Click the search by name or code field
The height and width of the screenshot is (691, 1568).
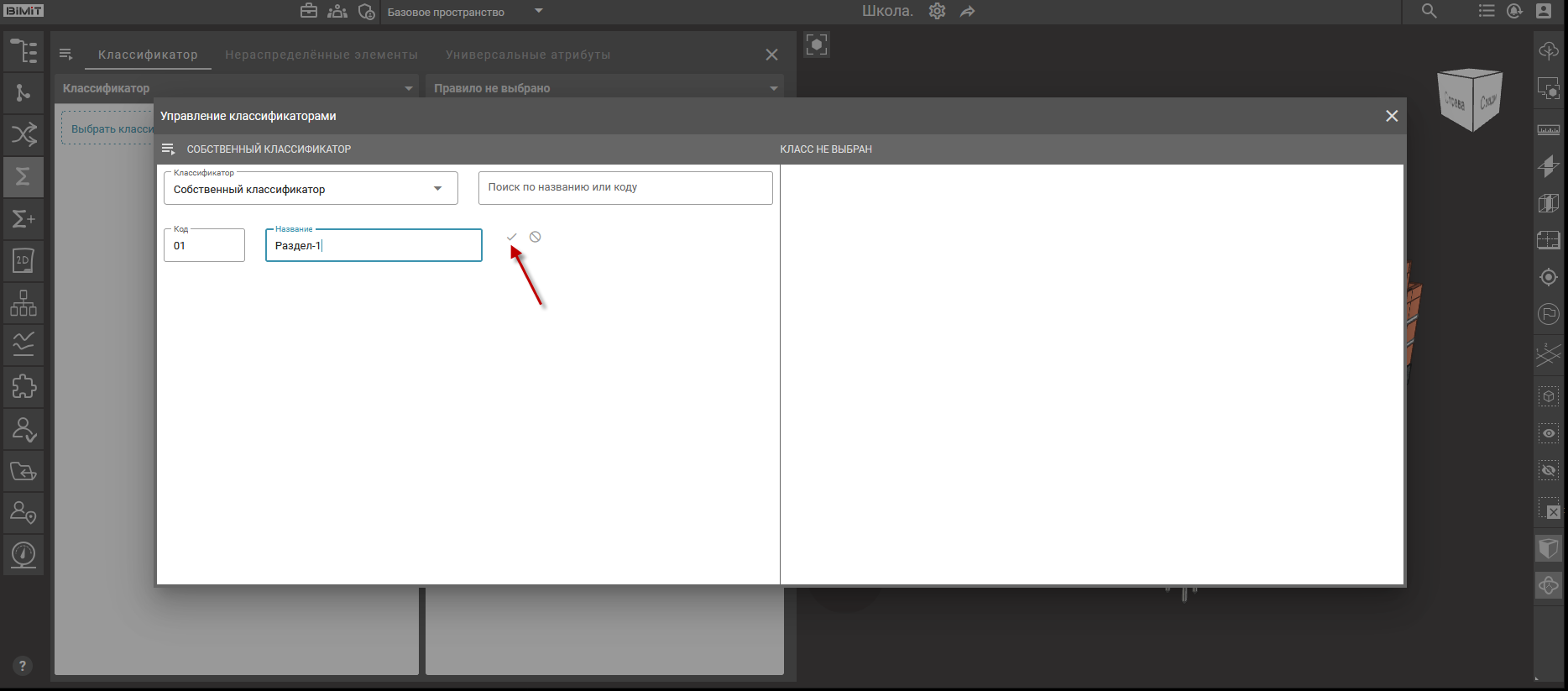(x=625, y=188)
